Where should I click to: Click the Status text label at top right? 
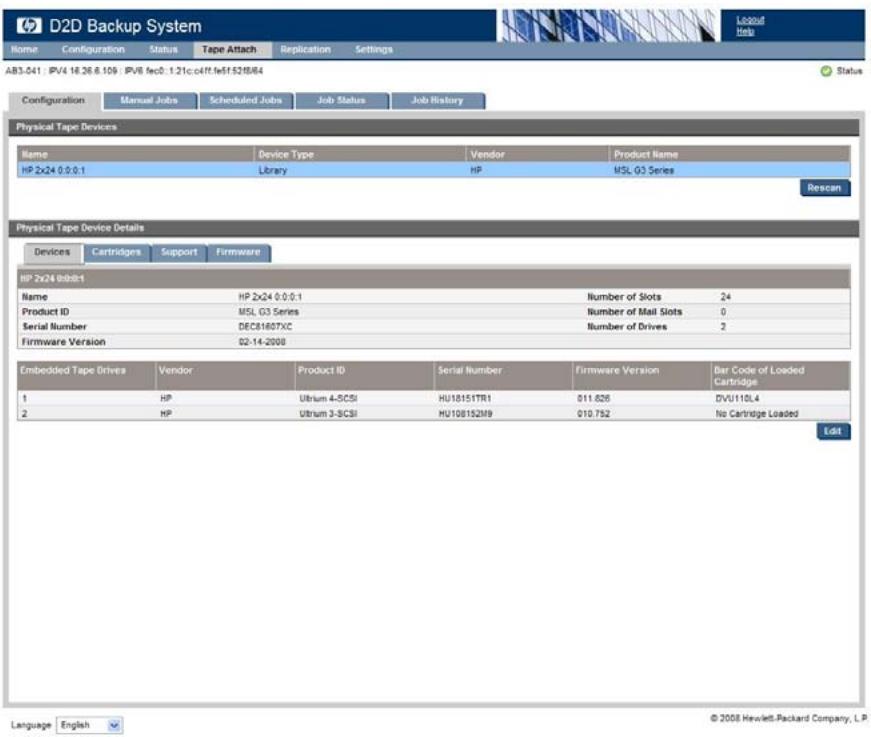(849, 71)
